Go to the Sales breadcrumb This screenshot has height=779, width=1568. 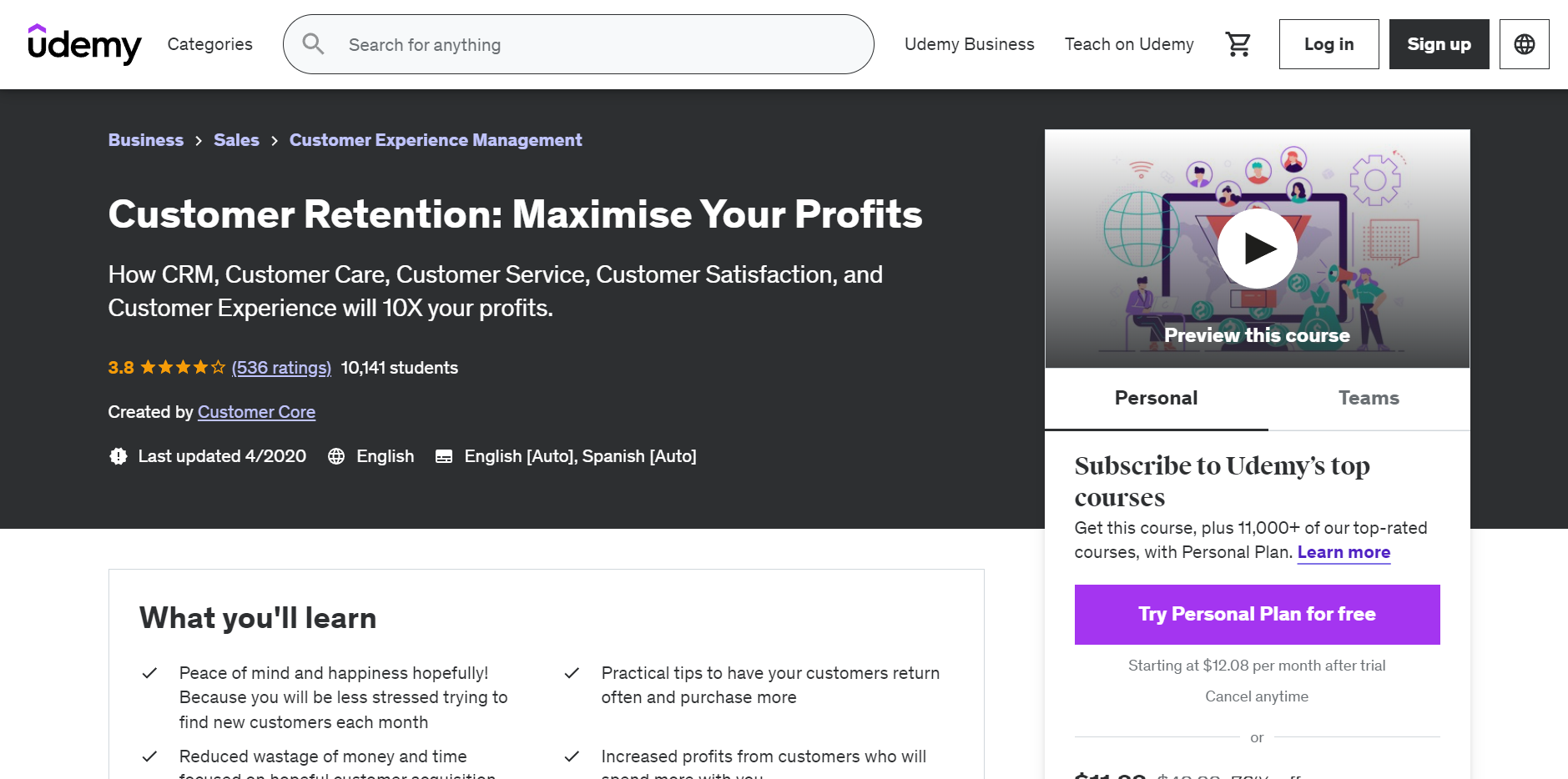point(236,140)
